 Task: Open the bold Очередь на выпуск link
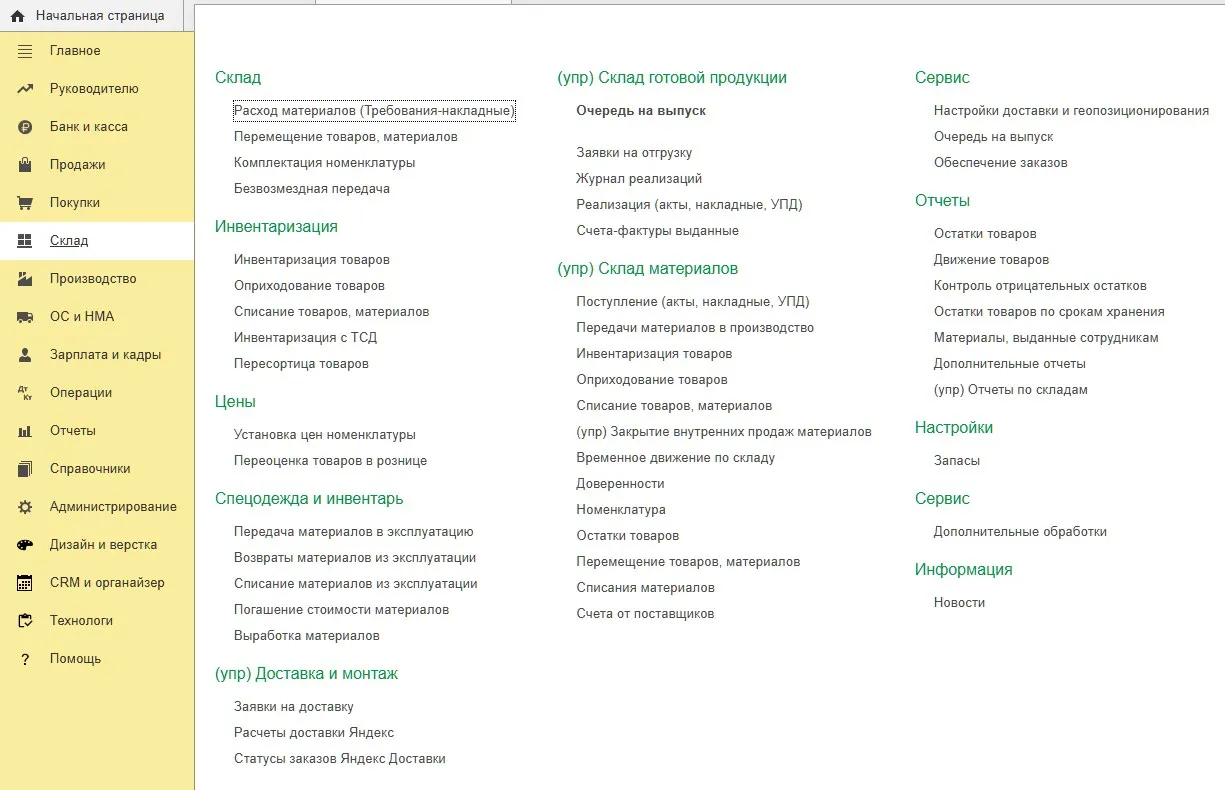(641, 111)
